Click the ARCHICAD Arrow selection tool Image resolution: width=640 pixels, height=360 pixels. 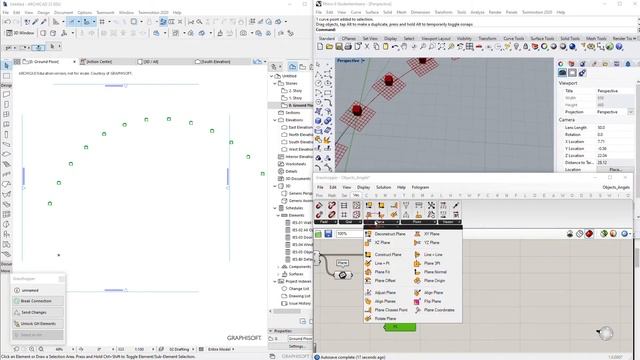(6, 65)
